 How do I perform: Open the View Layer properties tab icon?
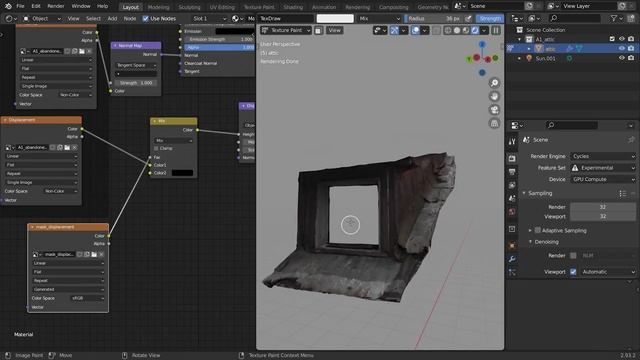[512, 185]
